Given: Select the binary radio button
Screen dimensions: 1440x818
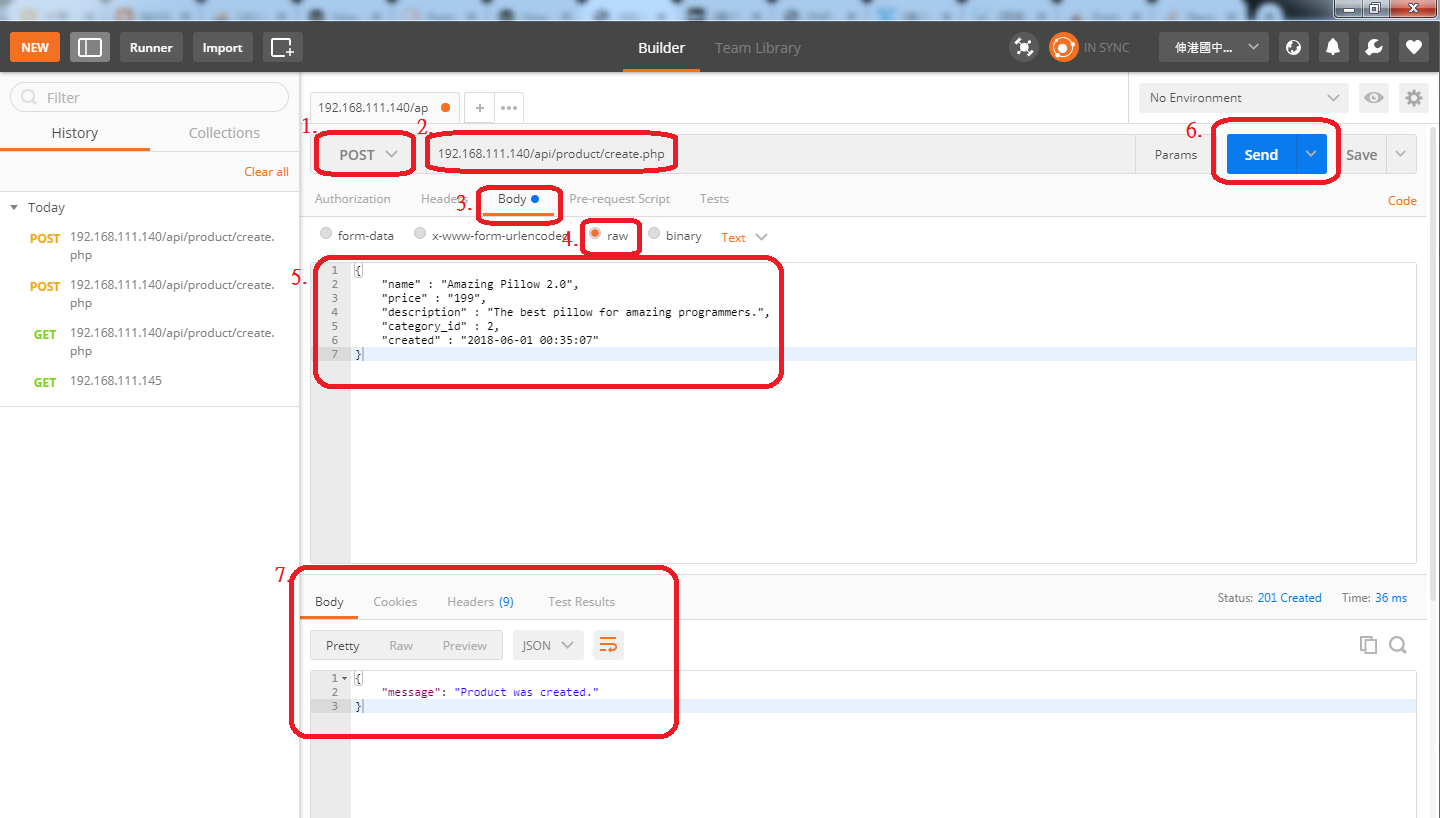Looking at the screenshot, I should (652, 234).
